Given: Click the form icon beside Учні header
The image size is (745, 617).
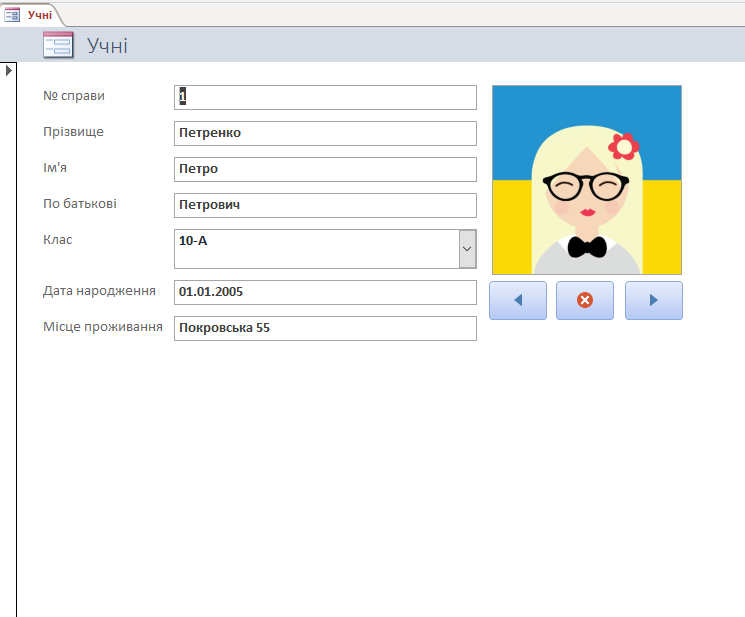Looking at the screenshot, I should [58, 45].
